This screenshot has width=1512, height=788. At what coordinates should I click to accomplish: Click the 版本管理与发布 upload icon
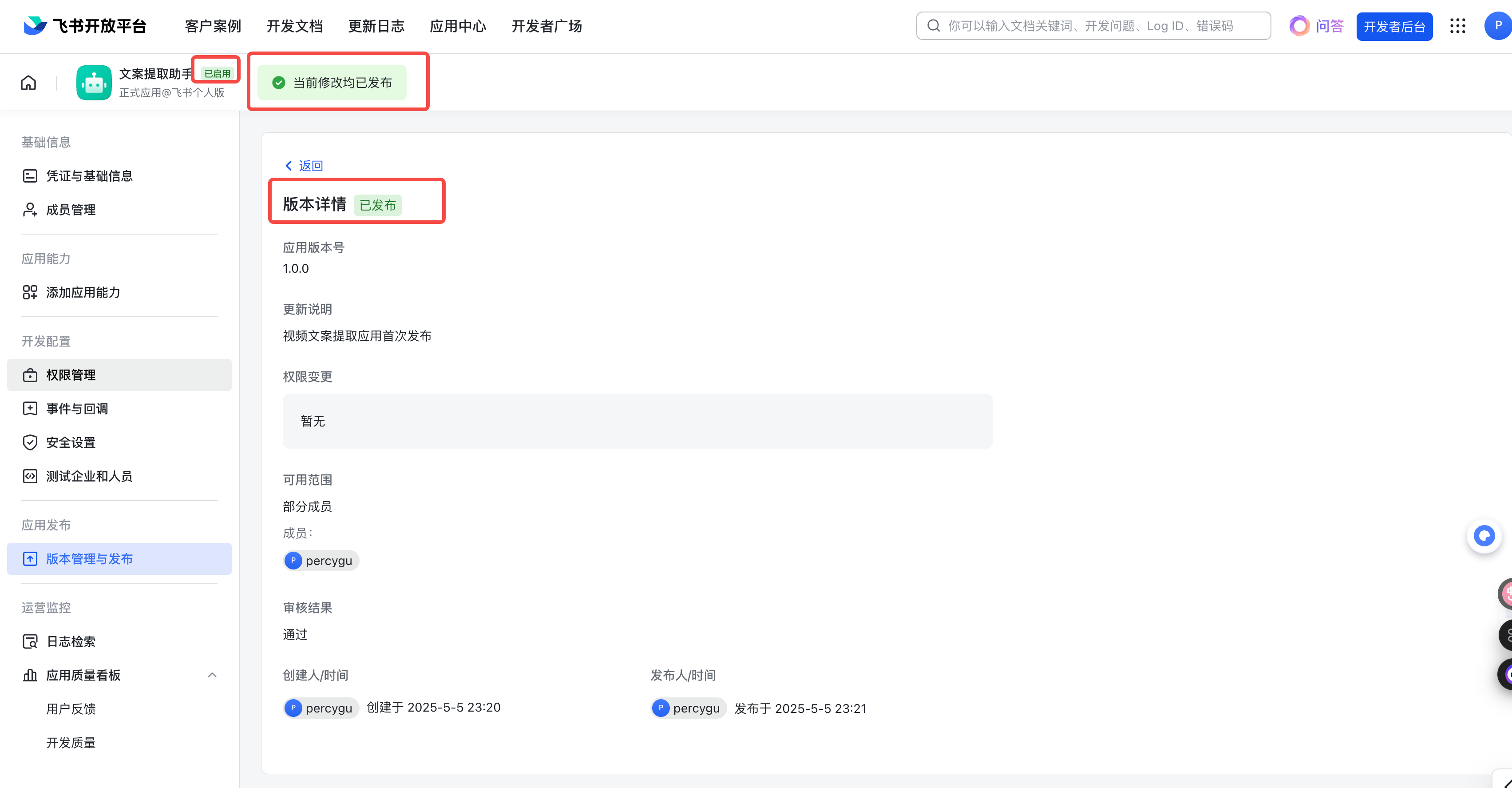coord(30,558)
